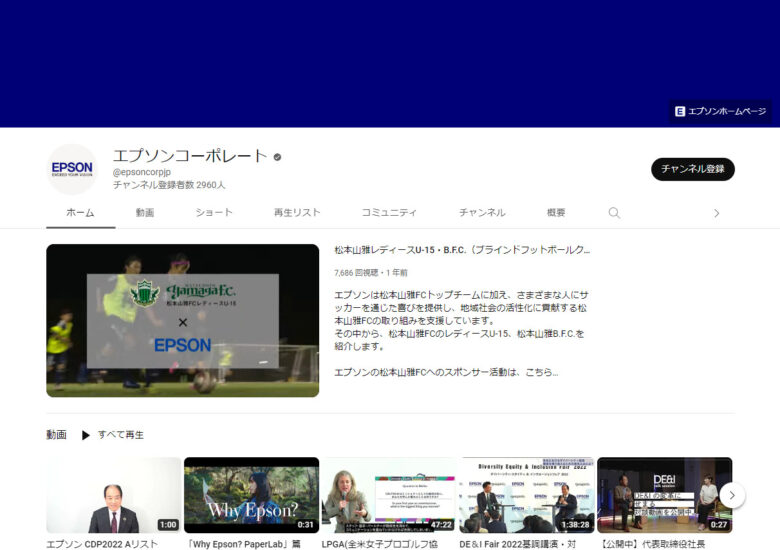The image size is (780, 550).
Task: Click the 7,686 回視聴・1 年前 view count
Action: coord(371,273)
